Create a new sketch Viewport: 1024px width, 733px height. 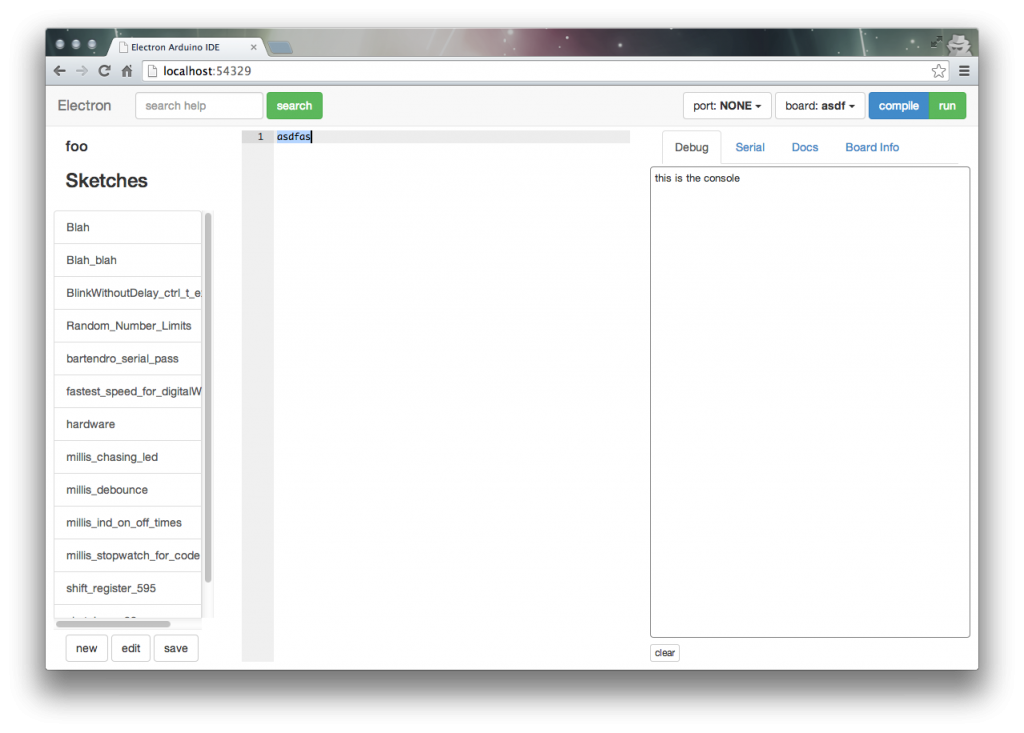click(x=86, y=648)
